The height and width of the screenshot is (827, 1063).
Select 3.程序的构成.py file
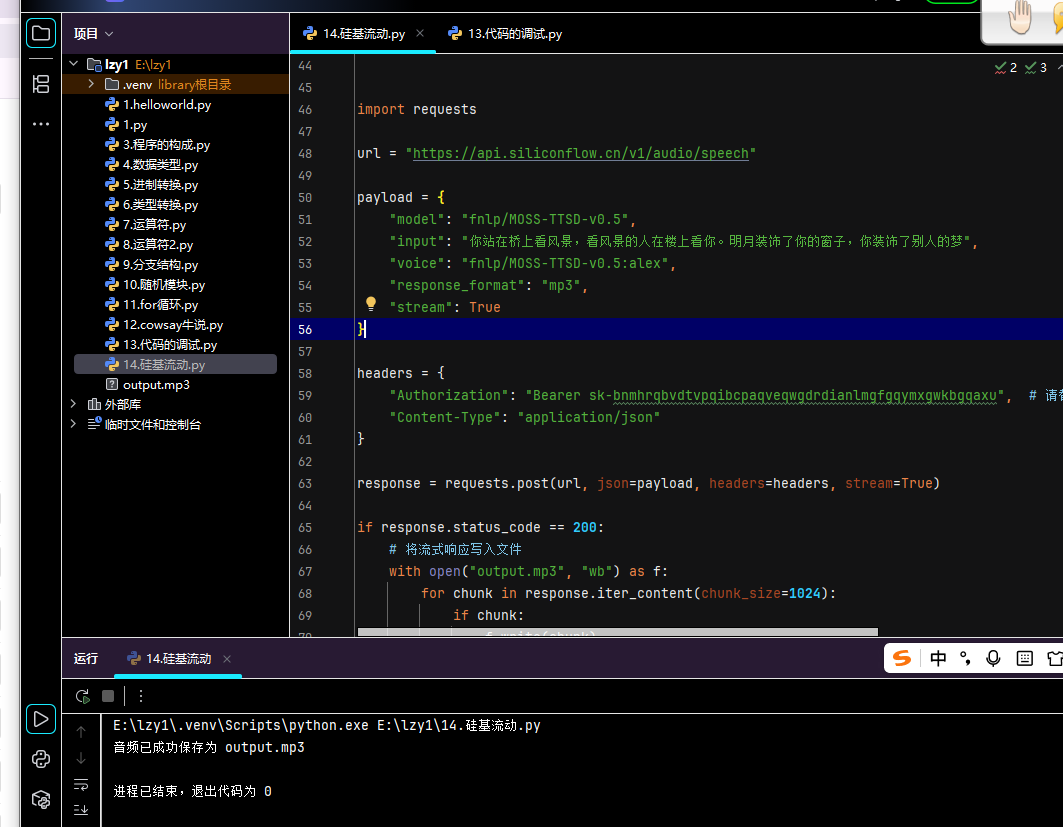[166, 144]
